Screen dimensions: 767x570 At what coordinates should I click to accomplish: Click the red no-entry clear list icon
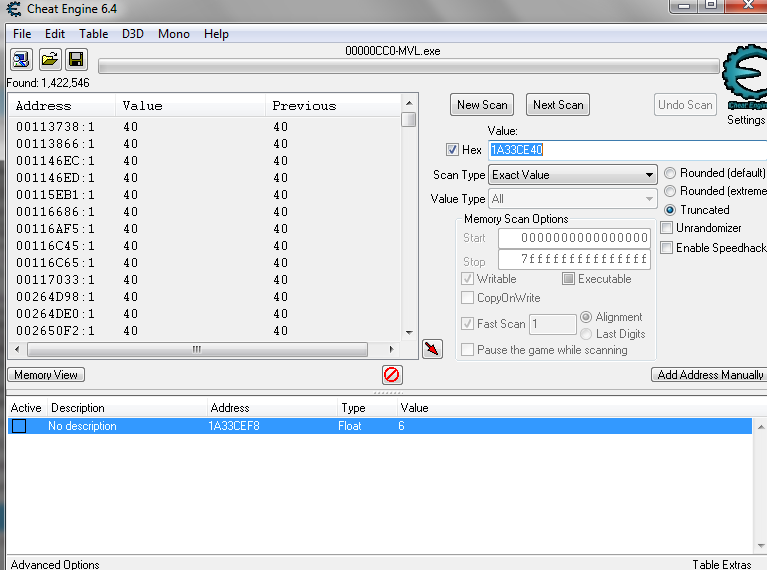point(392,375)
